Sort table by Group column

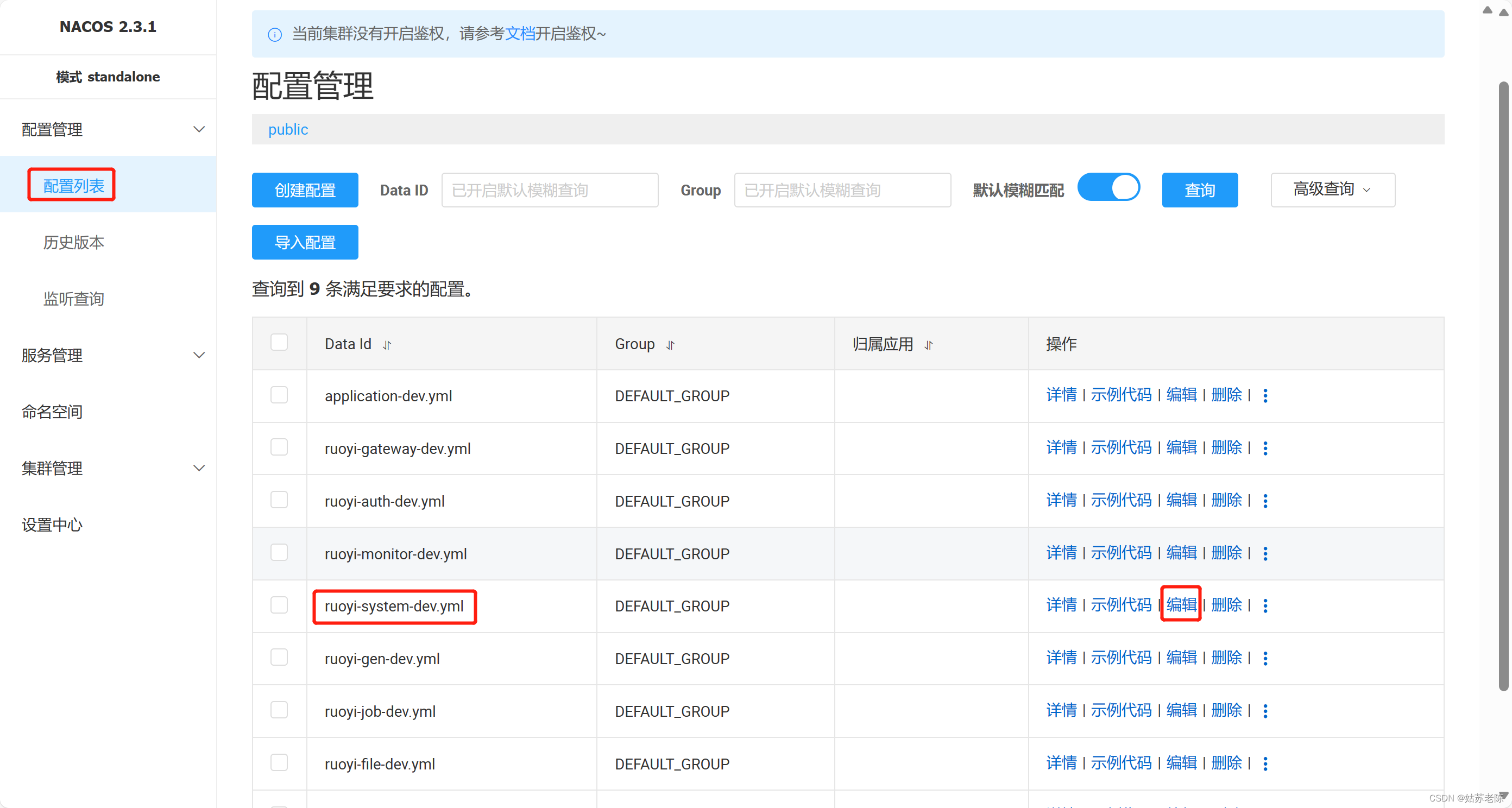[x=670, y=345]
